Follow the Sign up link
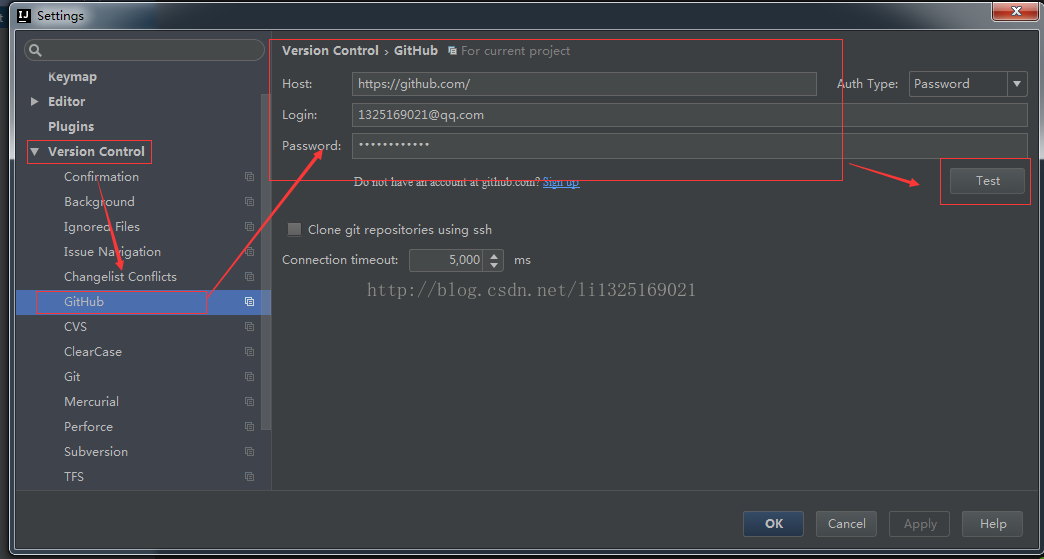 561,182
